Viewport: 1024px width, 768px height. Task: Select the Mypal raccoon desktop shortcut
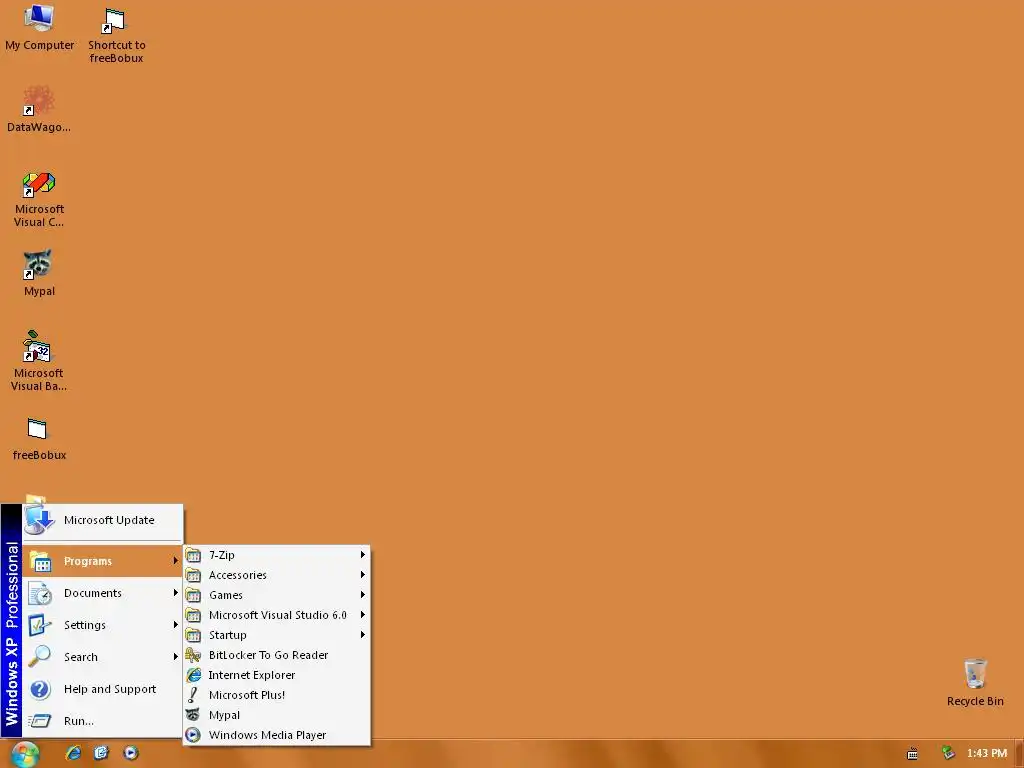tap(39, 273)
